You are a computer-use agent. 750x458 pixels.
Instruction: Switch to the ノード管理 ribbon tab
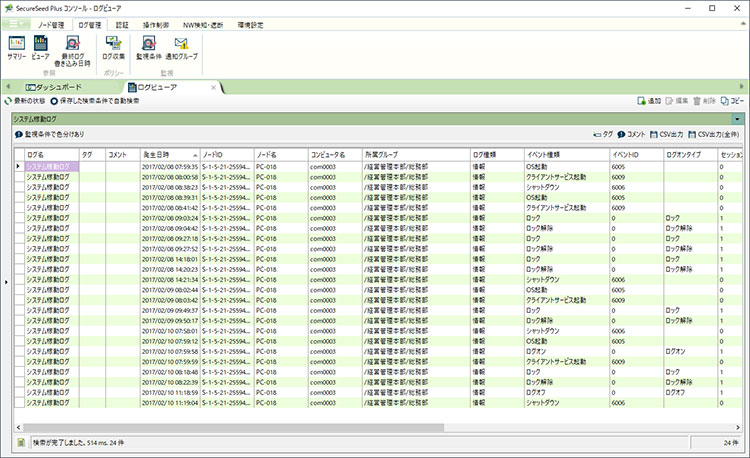(51, 25)
